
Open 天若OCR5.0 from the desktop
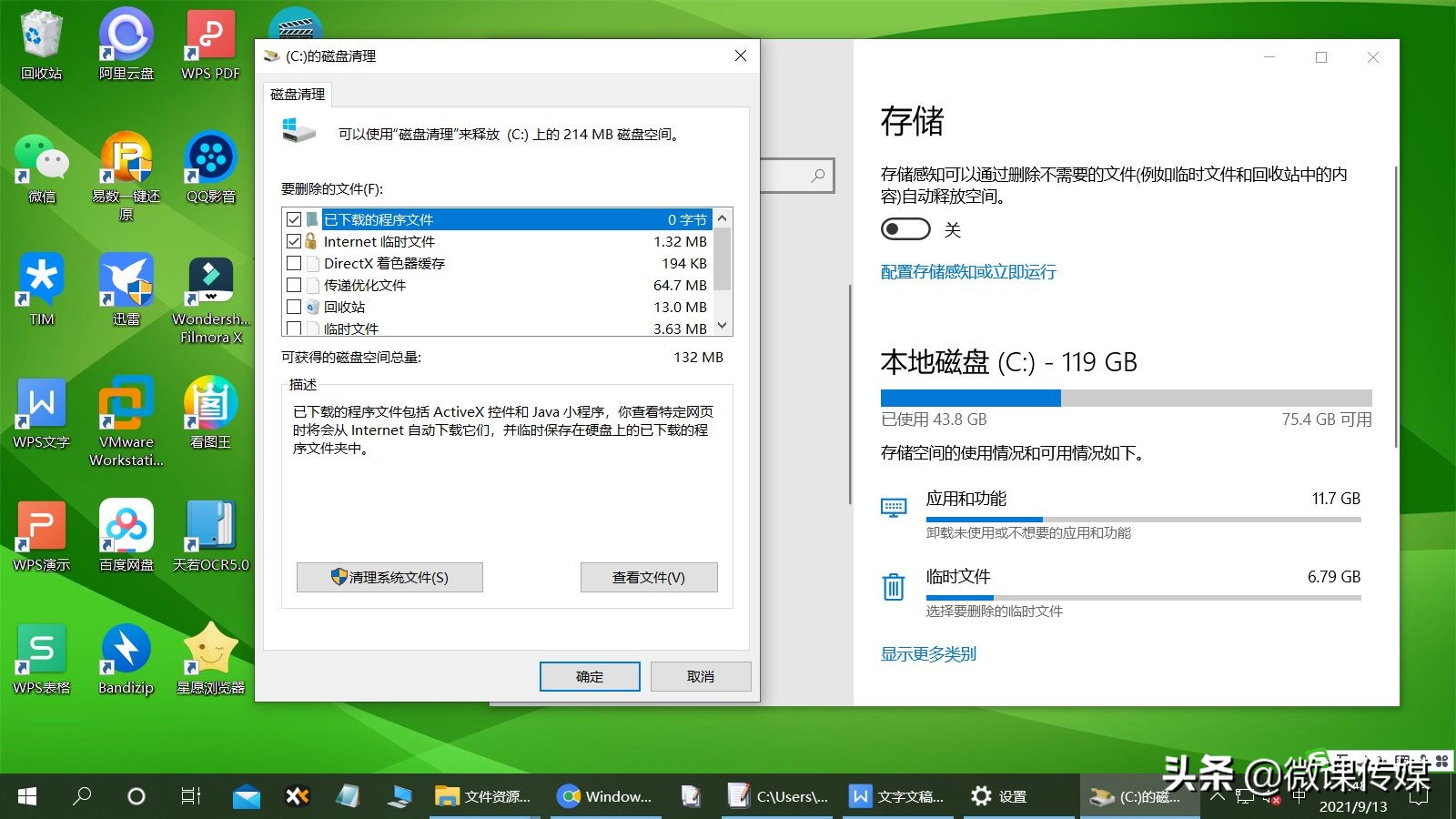208,528
